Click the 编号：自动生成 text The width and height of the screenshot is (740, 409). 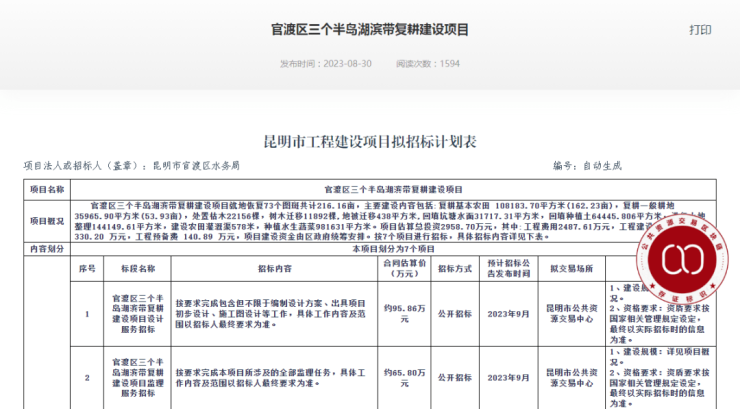click(x=586, y=165)
